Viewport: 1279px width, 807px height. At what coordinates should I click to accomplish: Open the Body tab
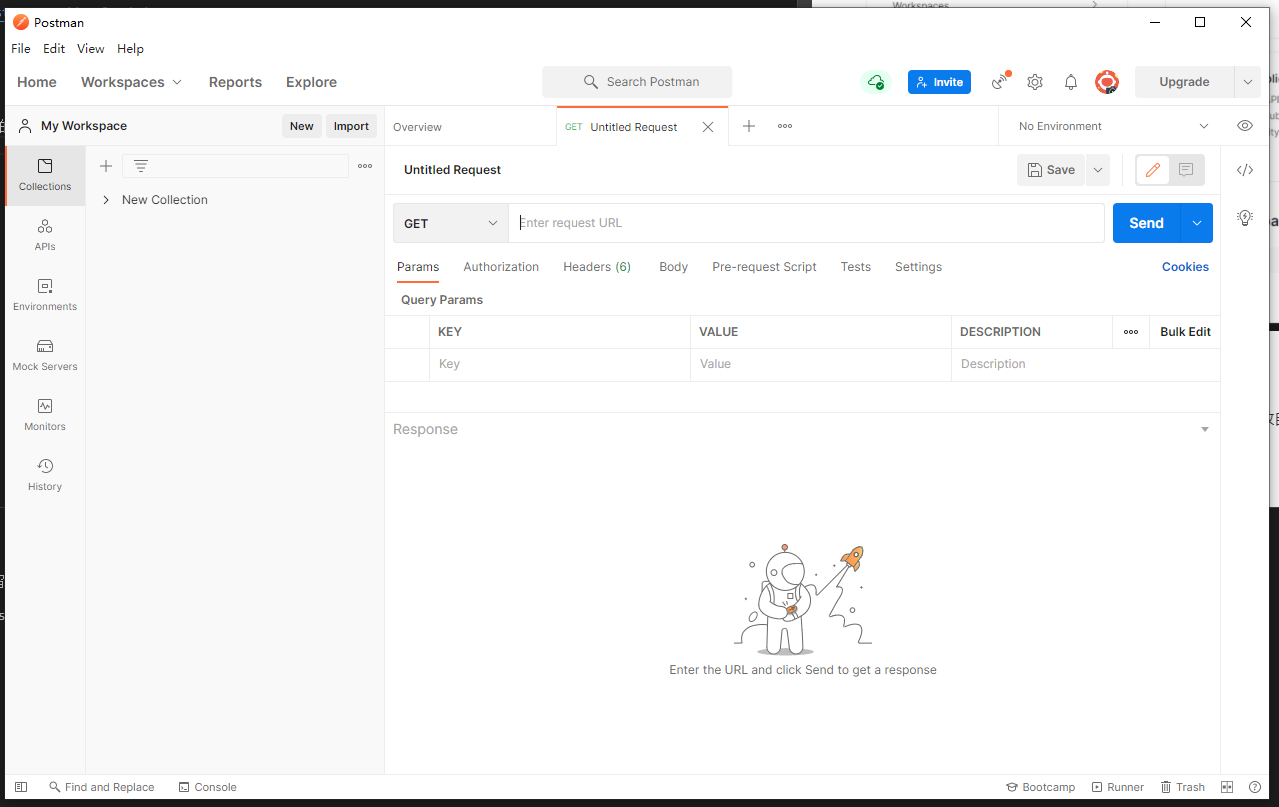point(673,267)
